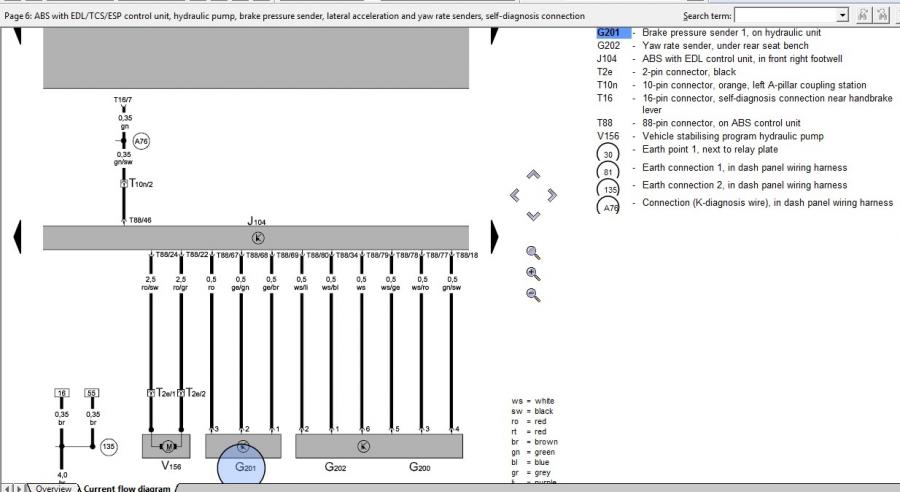Click the top magnifier reset zoom icon
Screen dimensions: 900x492
[533, 252]
